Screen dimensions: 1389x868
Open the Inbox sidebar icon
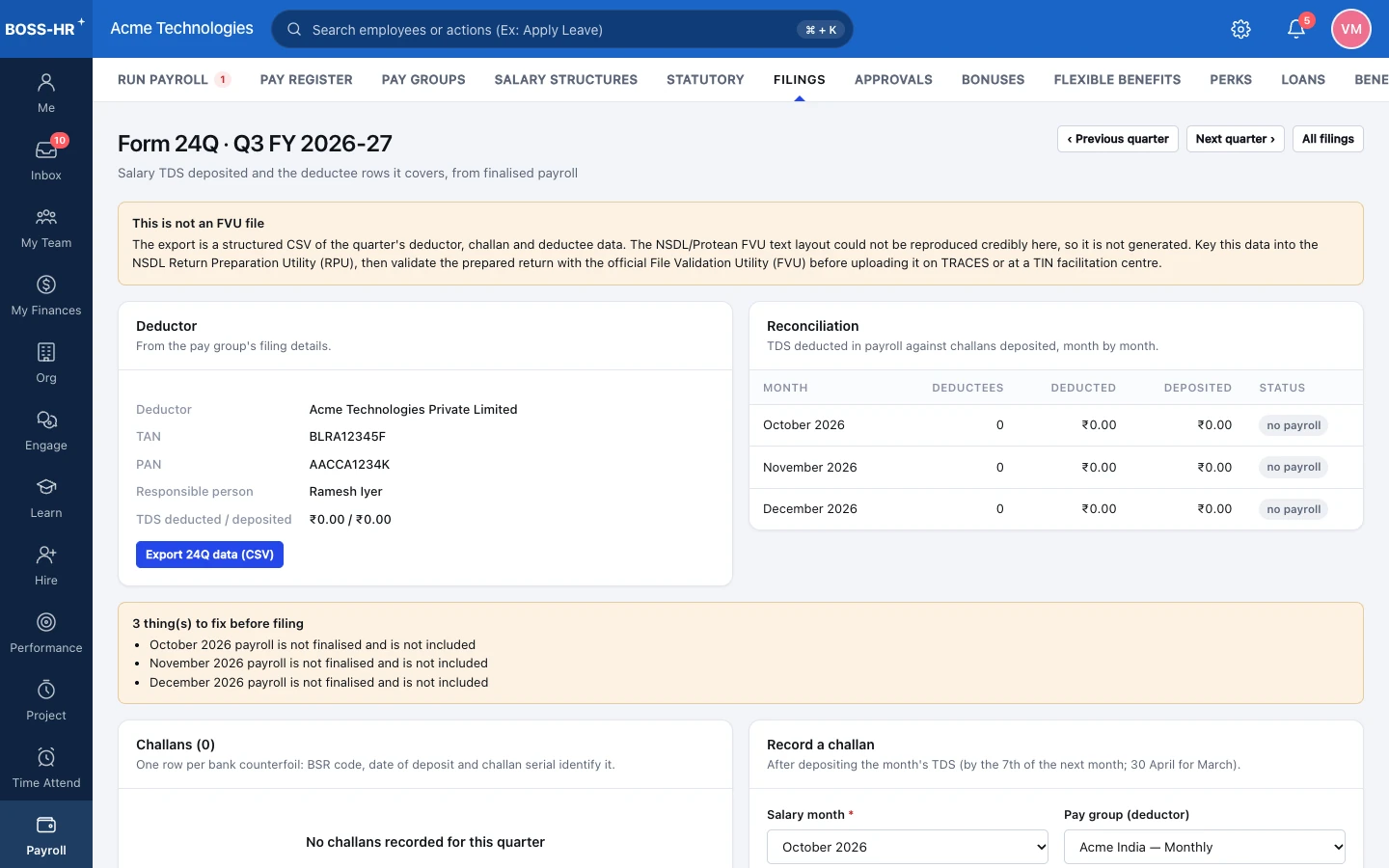point(46,160)
